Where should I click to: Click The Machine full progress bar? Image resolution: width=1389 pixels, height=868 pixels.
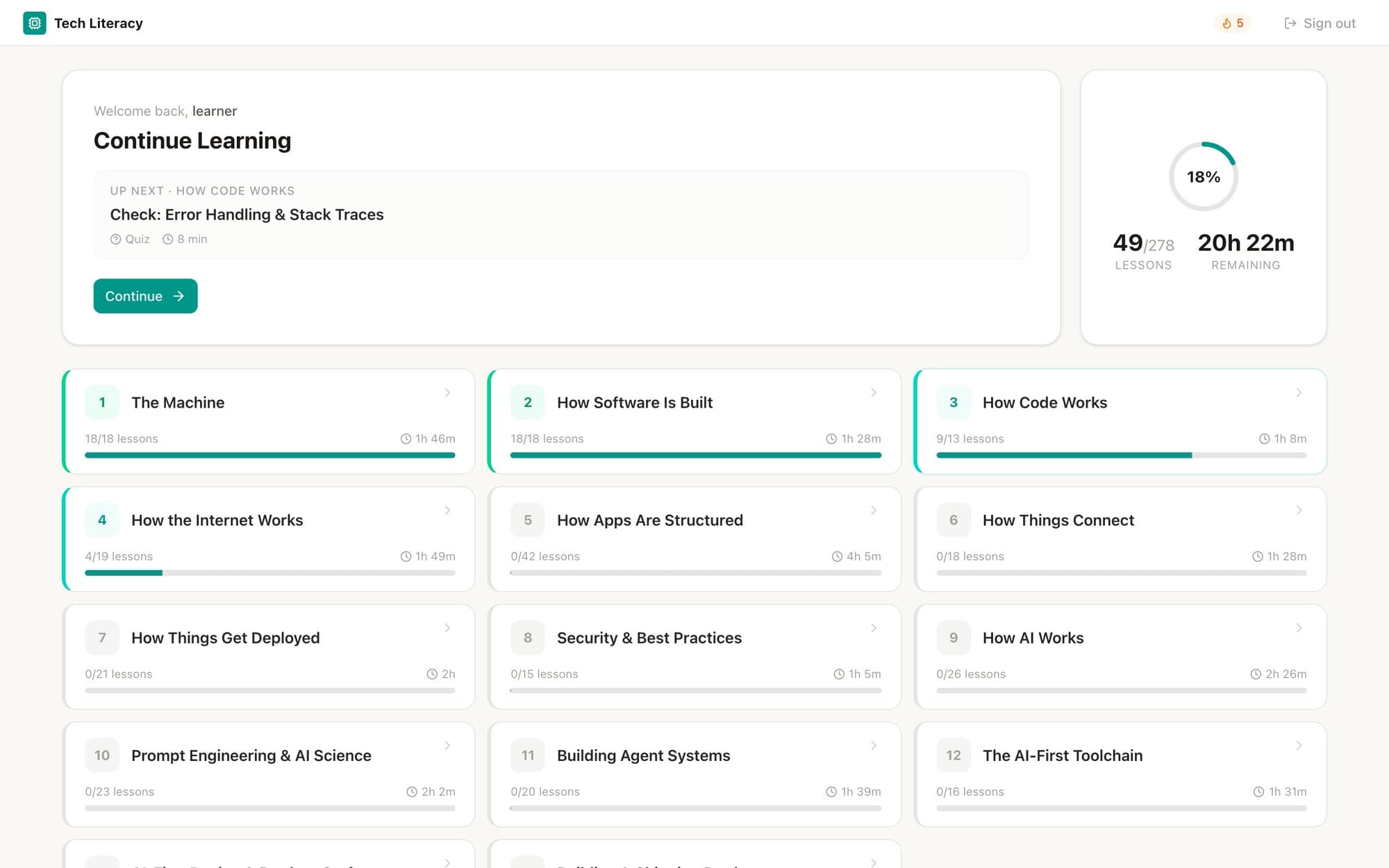[270, 456]
